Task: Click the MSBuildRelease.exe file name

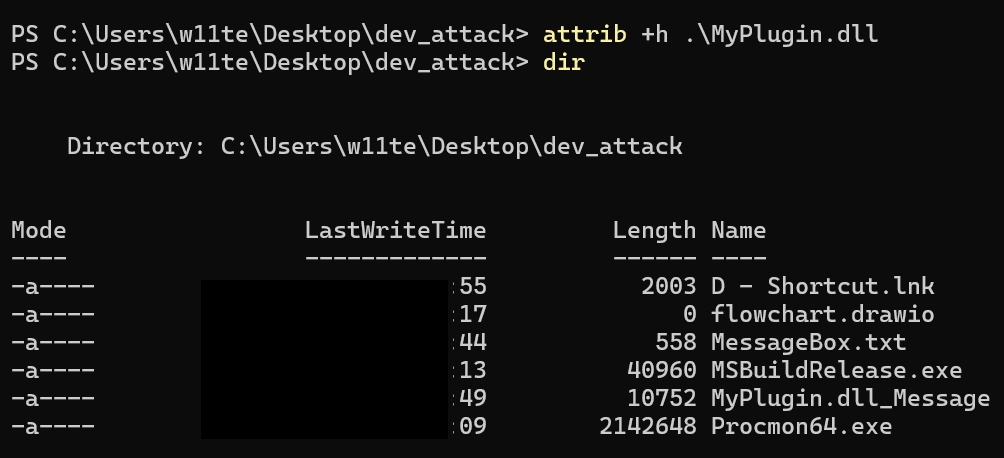Action: (836, 371)
